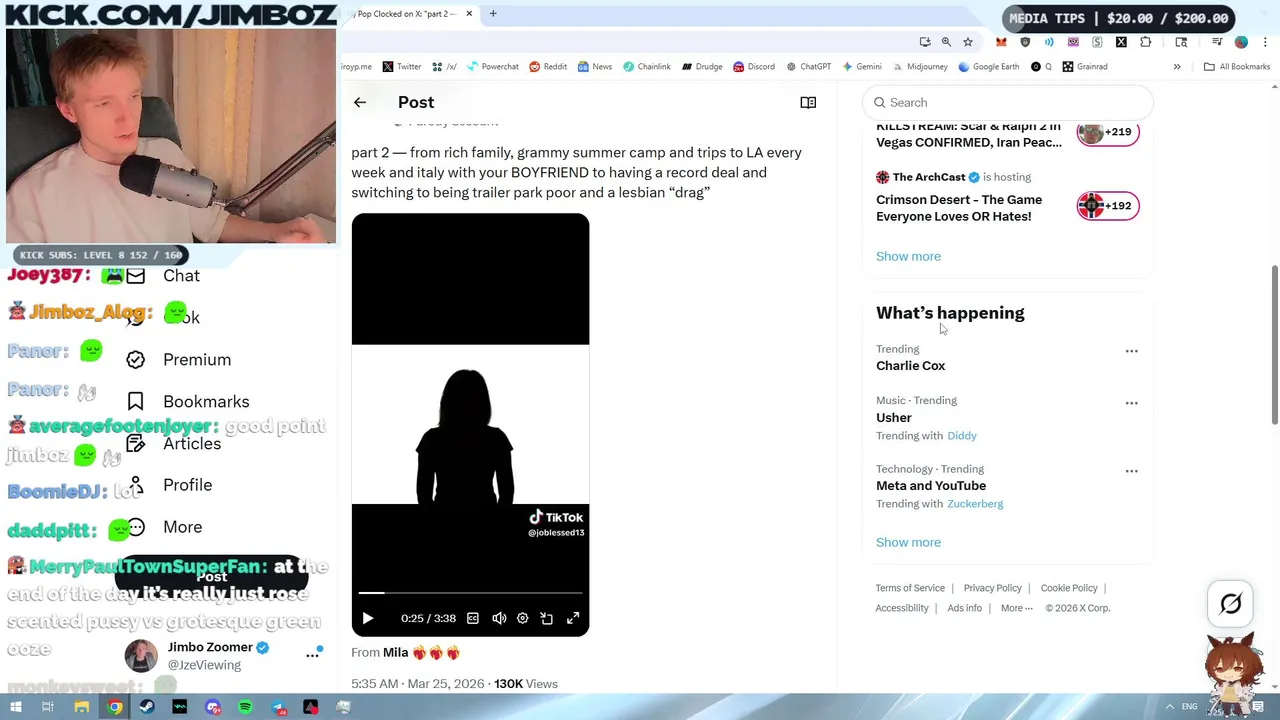Open Chat in X sidebar
Screen dimensions: 1280x720
pyautogui.click(x=165, y=276)
